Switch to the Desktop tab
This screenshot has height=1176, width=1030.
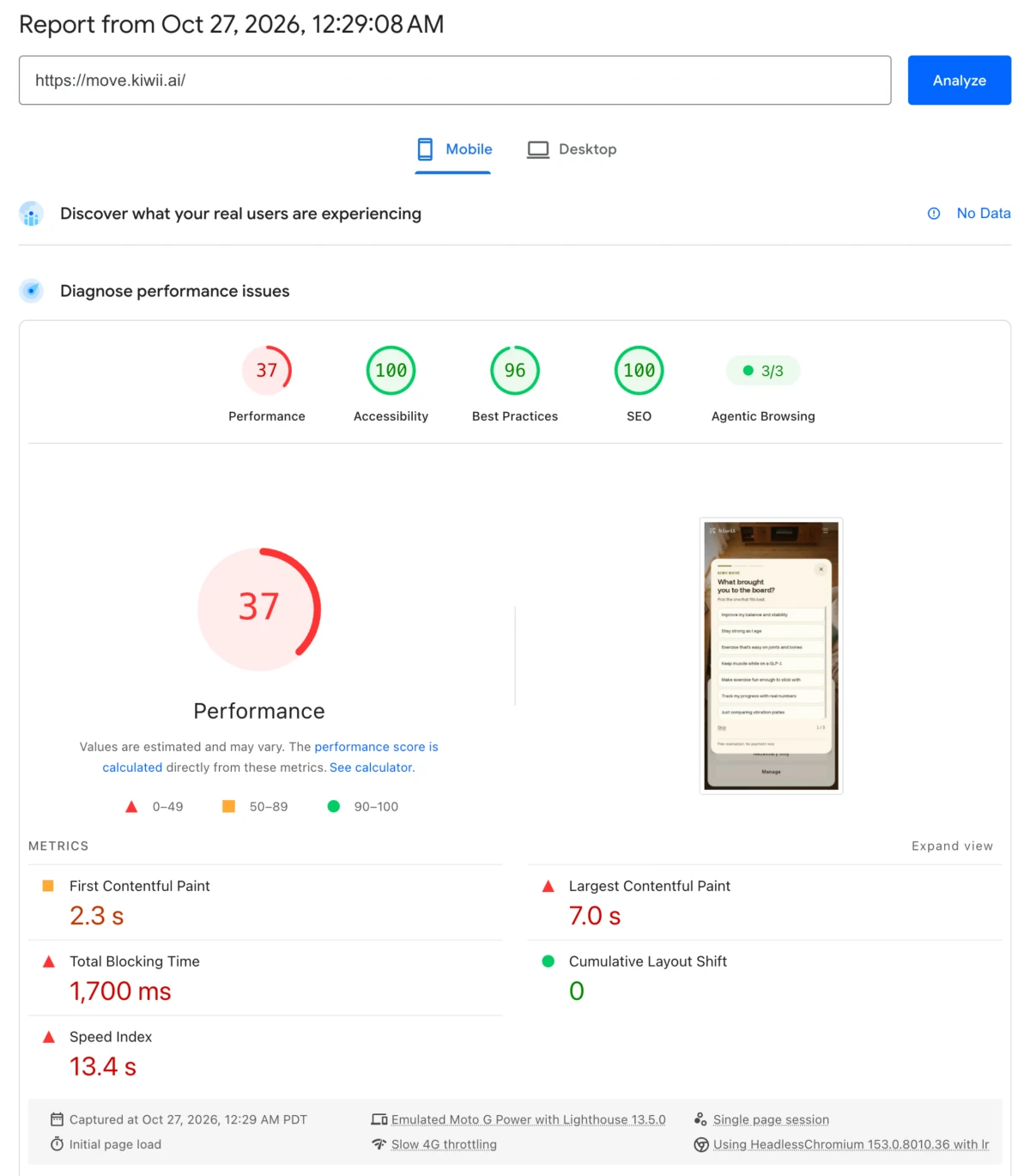(572, 149)
